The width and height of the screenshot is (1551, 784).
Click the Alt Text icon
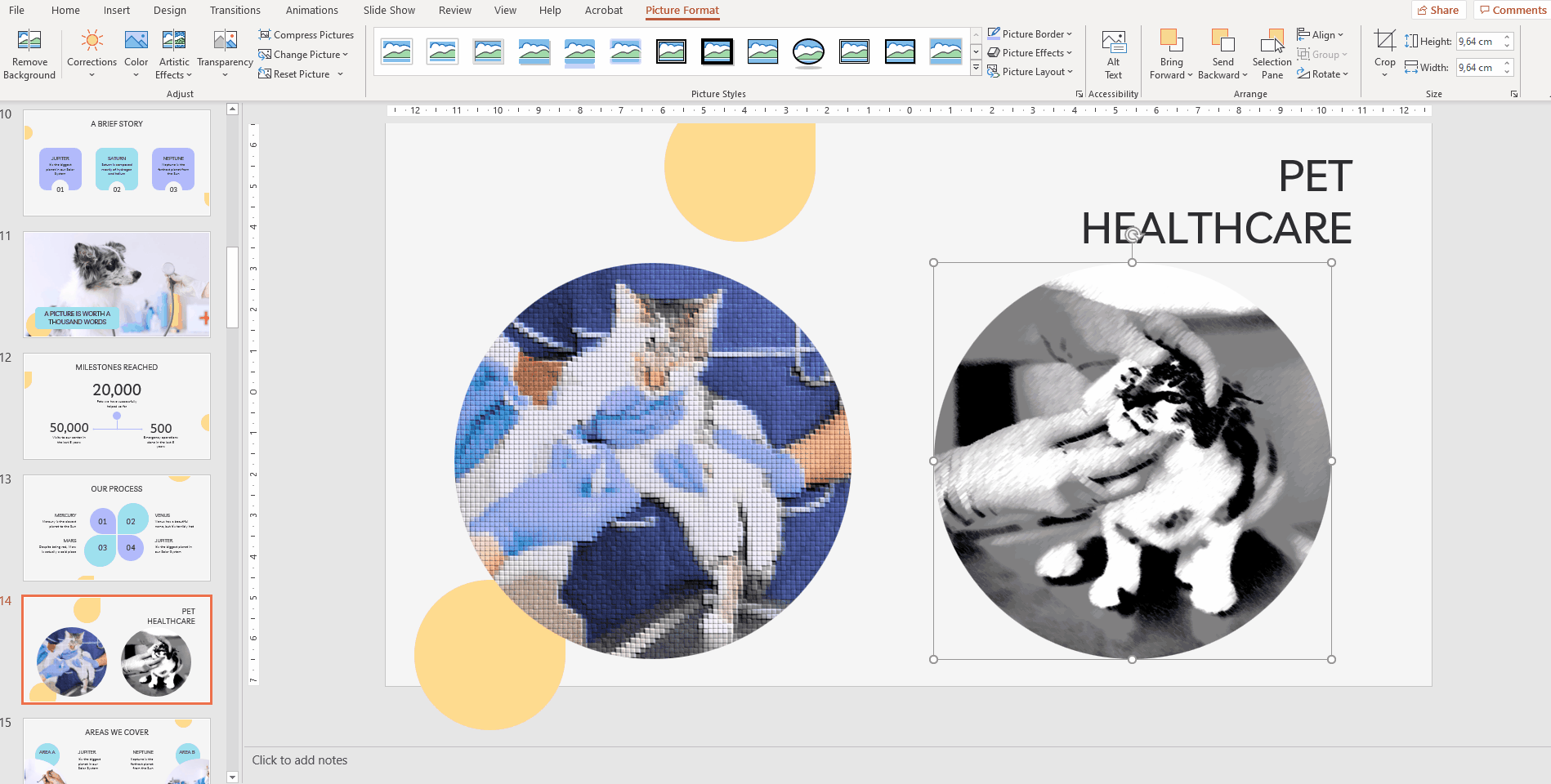[1113, 42]
